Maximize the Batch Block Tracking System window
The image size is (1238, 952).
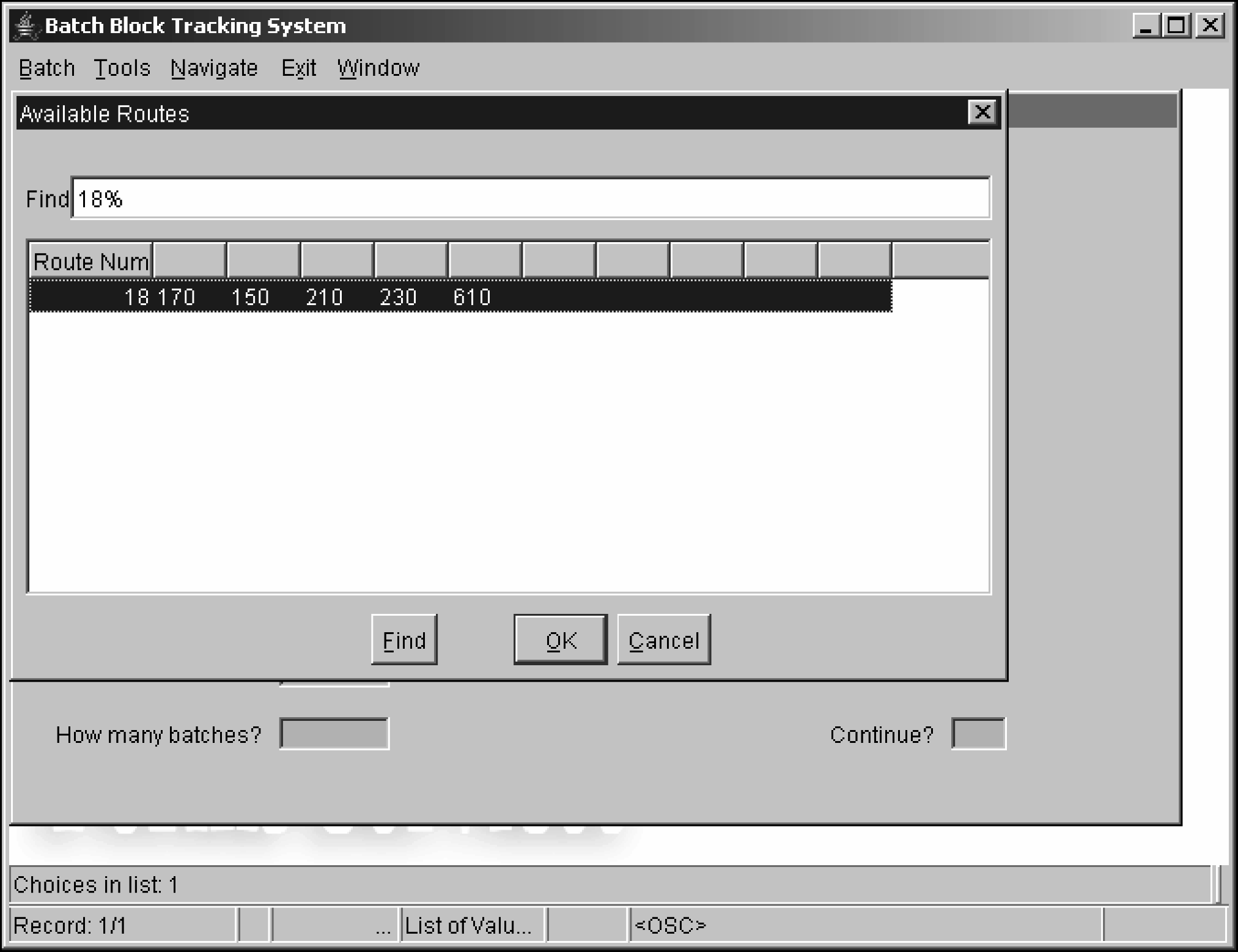tap(1177, 26)
